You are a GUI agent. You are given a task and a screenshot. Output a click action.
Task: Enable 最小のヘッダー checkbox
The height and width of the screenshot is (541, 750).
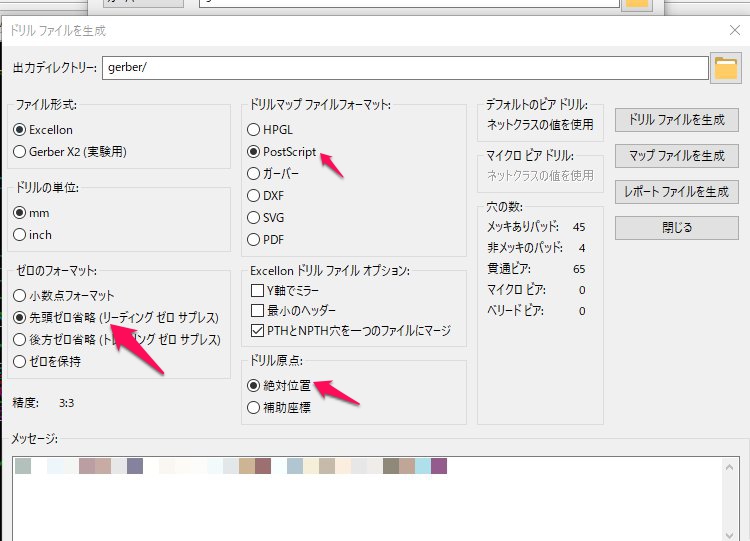coord(257,311)
